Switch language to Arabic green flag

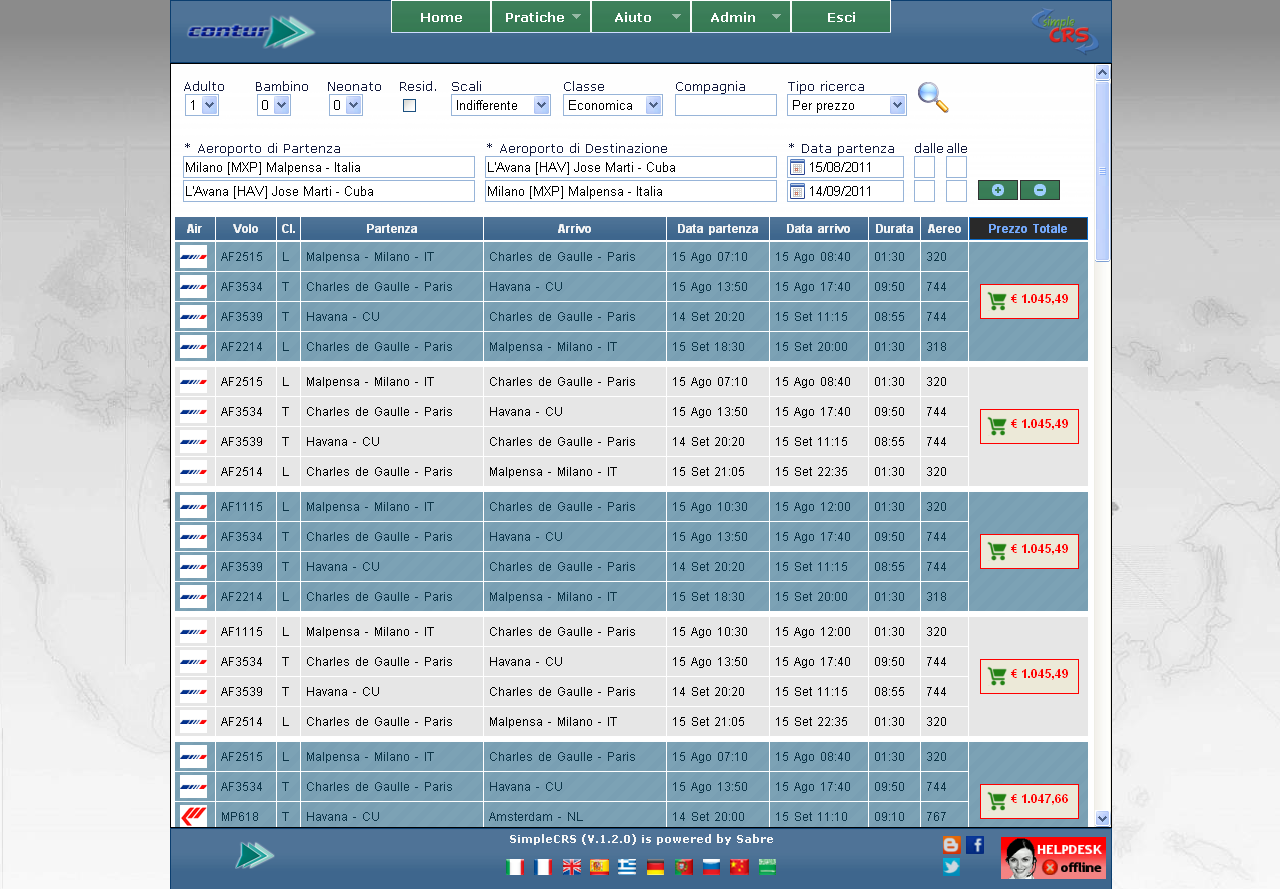767,867
